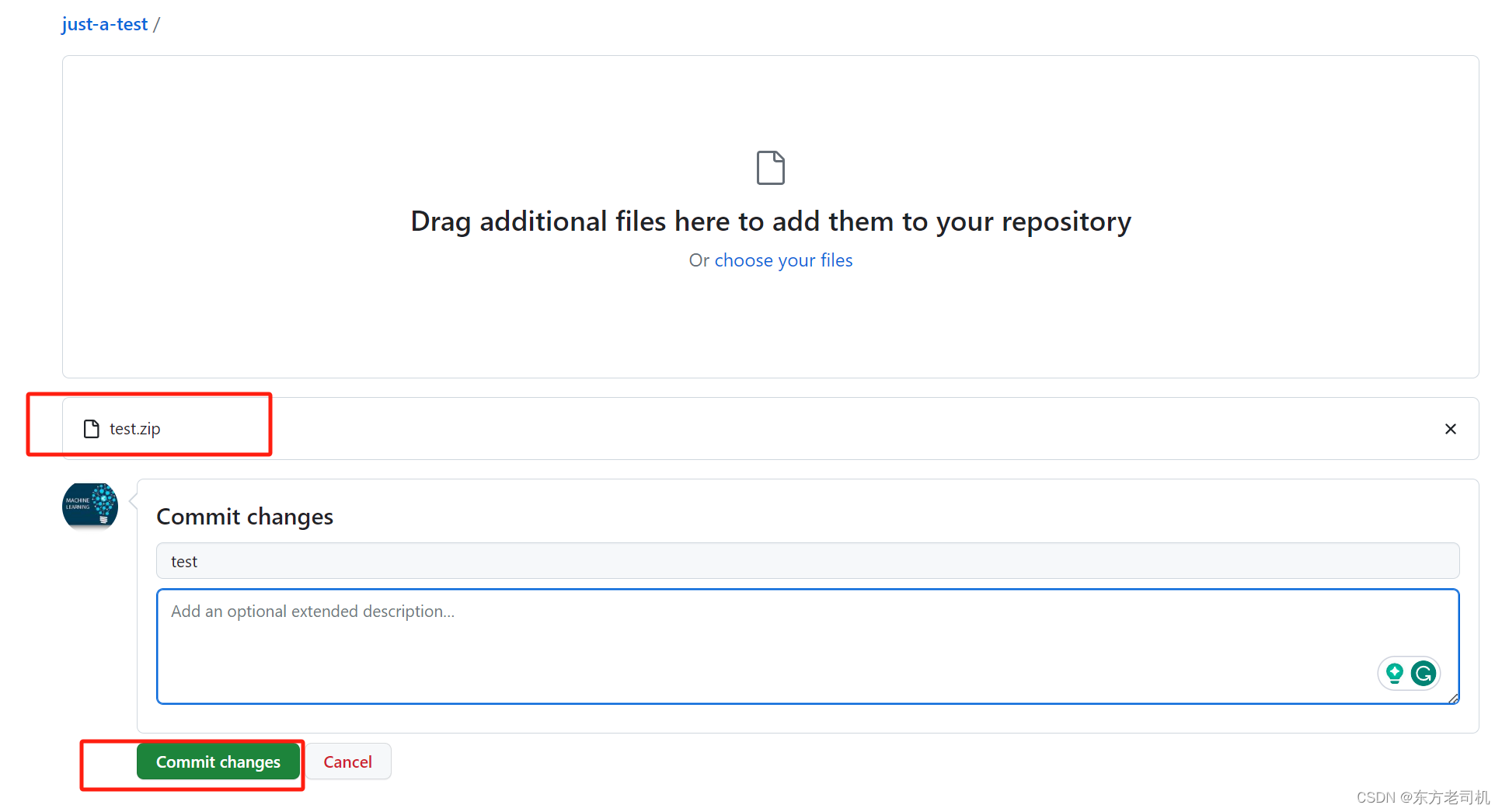Click the user avatar thumbnail

pyautogui.click(x=90, y=506)
